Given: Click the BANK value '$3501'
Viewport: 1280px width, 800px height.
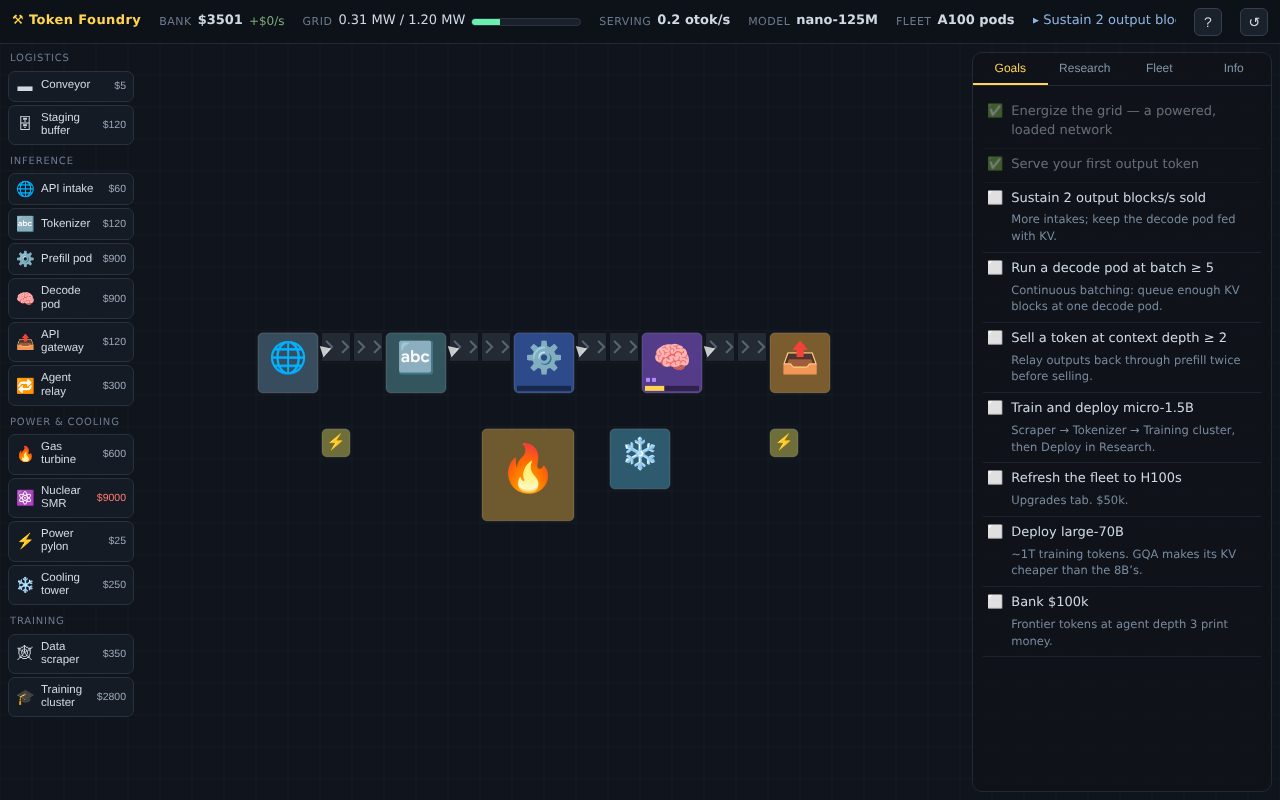Looking at the screenshot, I should point(220,20).
